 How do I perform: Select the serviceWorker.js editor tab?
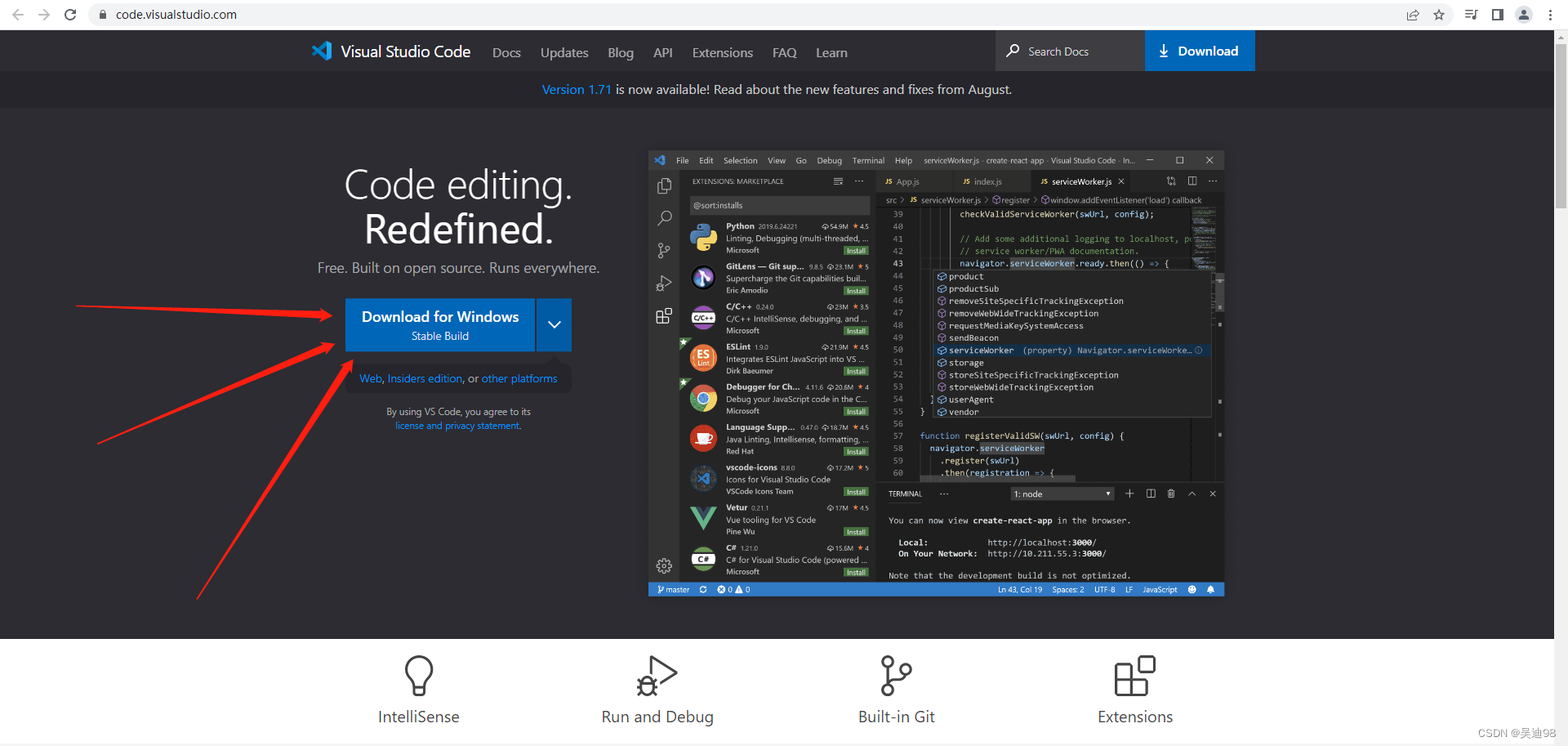pos(1080,181)
